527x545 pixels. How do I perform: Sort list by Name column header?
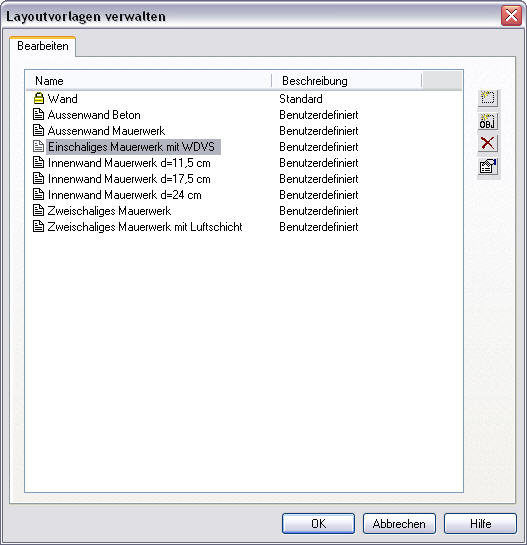coord(149,81)
